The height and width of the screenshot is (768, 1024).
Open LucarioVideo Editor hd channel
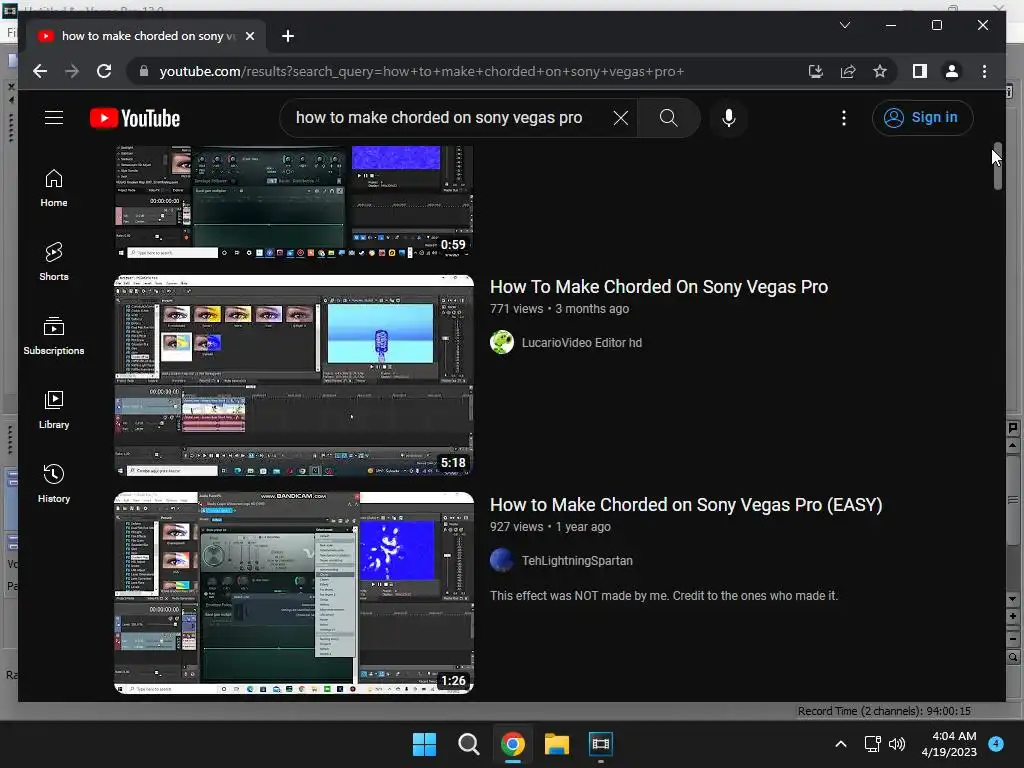pyautogui.click(x=581, y=343)
